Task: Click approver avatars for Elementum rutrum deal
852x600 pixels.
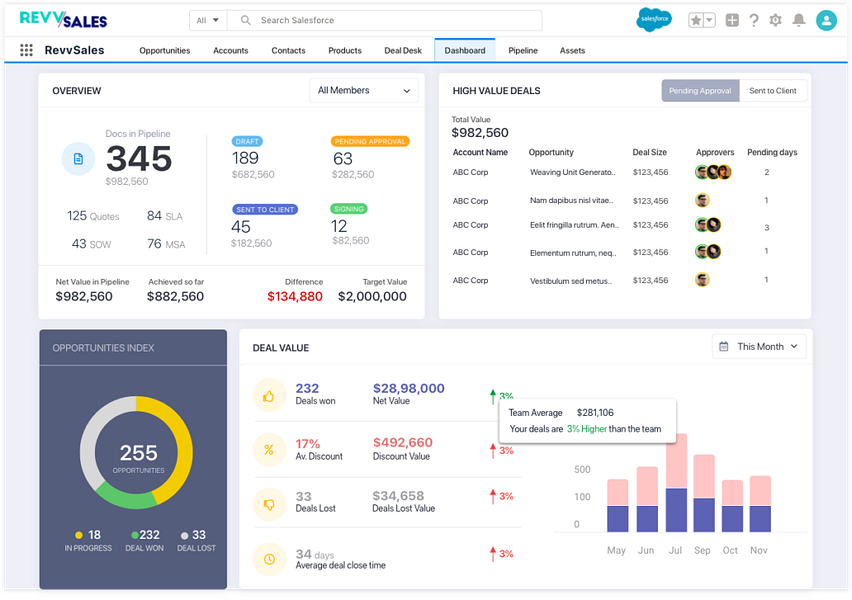Action: tap(708, 251)
